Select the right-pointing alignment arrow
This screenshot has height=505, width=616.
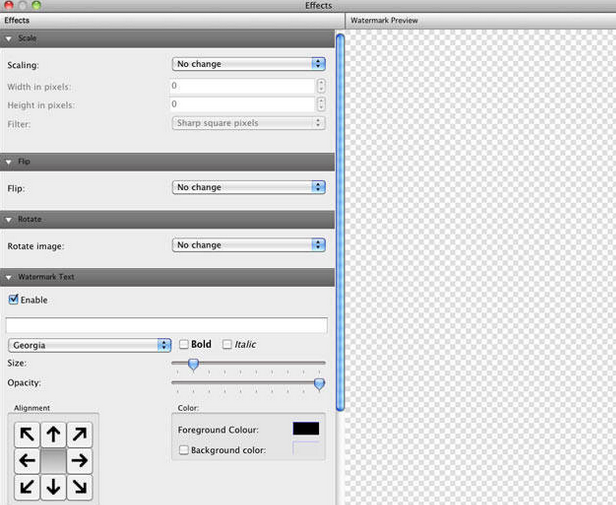[79, 462]
